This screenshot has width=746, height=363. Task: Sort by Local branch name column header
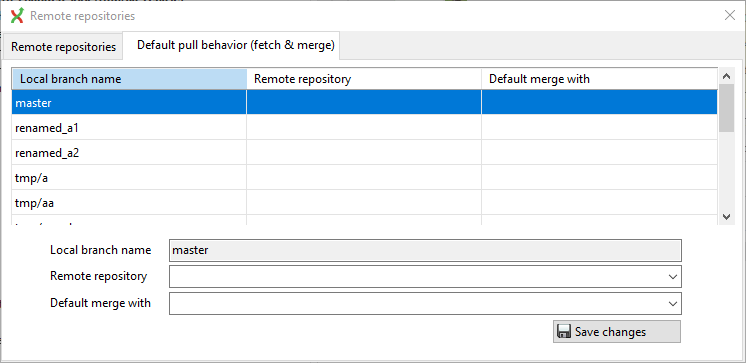point(129,79)
